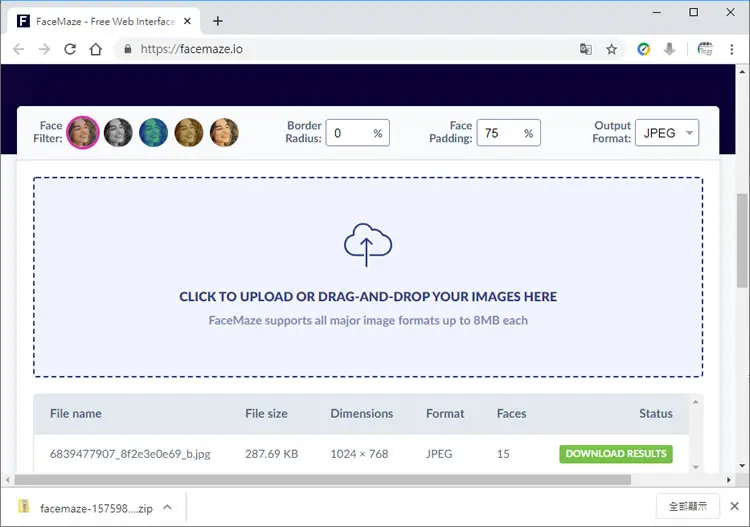Image resolution: width=750 pixels, height=527 pixels.
Task: Click the download extension arrow icon
Action: [x=670, y=49]
